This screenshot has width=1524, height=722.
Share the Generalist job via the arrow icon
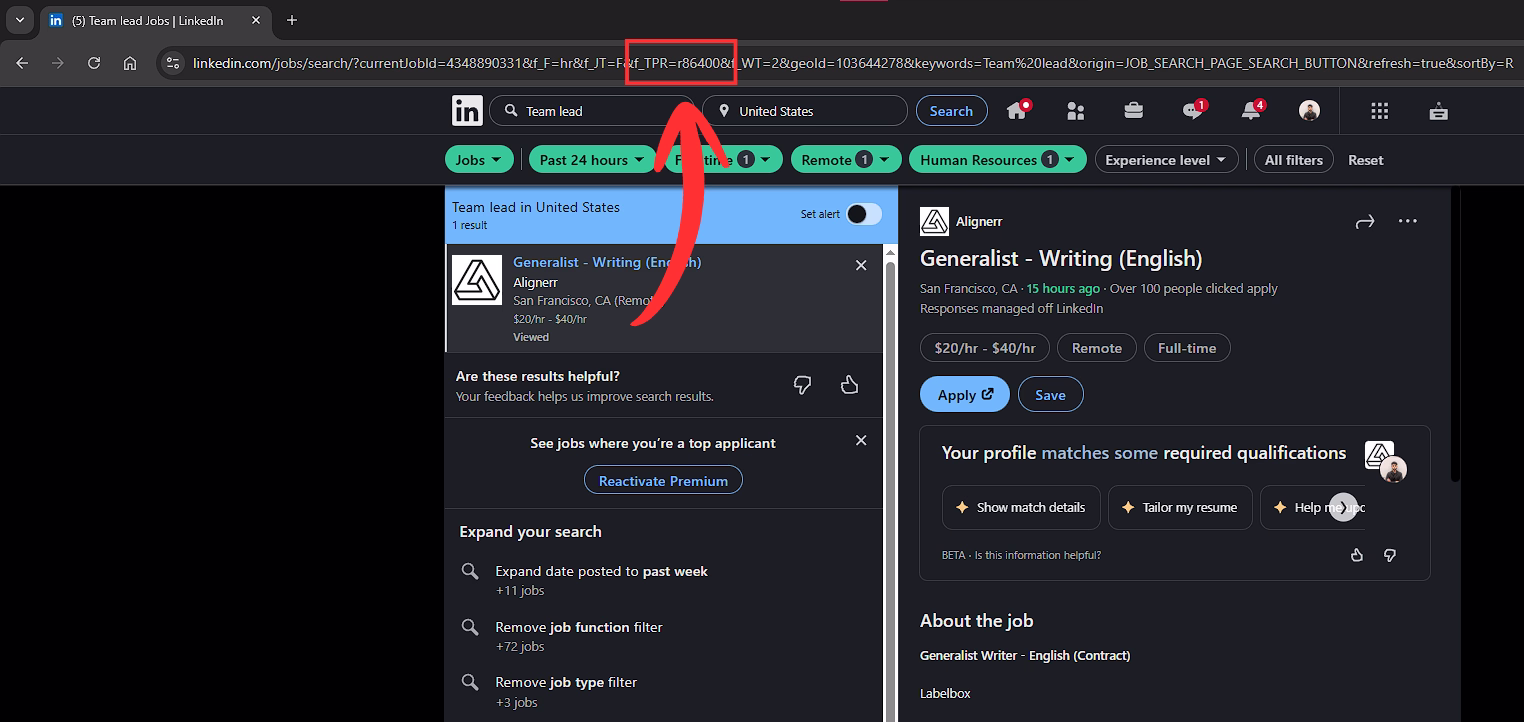1364,221
